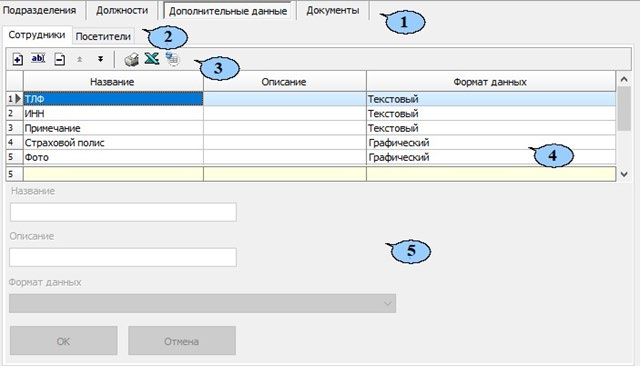Move the selected row down with the arrow icon
The height and width of the screenshot is (368, 641).
[100, 60]
